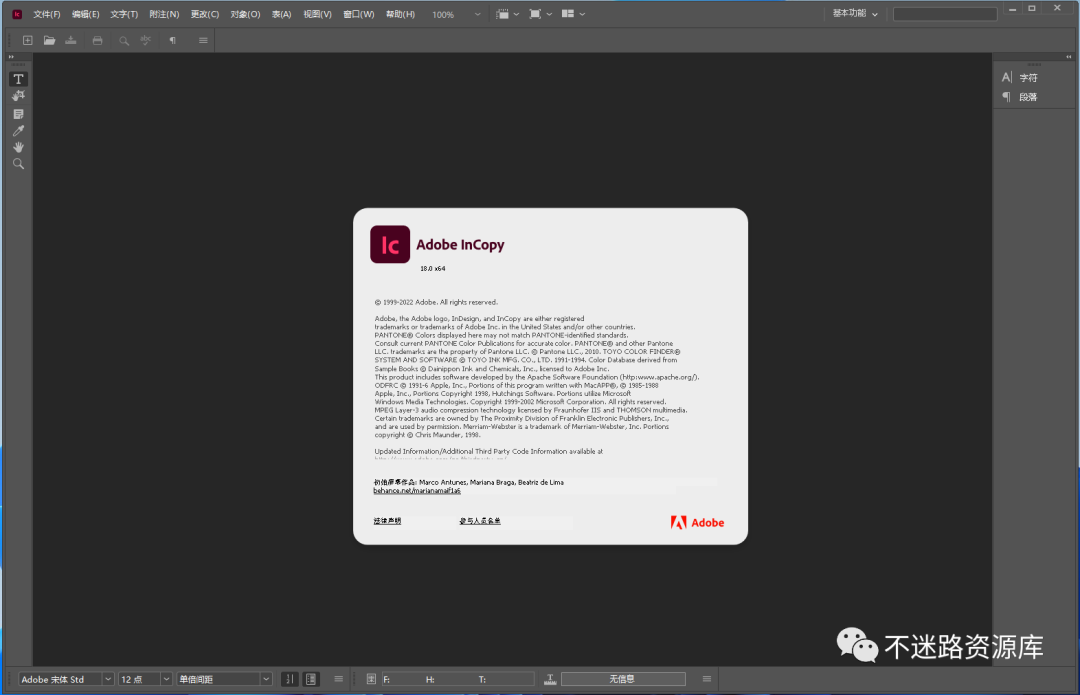This screenshot has height=695, width=1080.
Task: Click version text 18.0 x64
Action: point(433,269)
